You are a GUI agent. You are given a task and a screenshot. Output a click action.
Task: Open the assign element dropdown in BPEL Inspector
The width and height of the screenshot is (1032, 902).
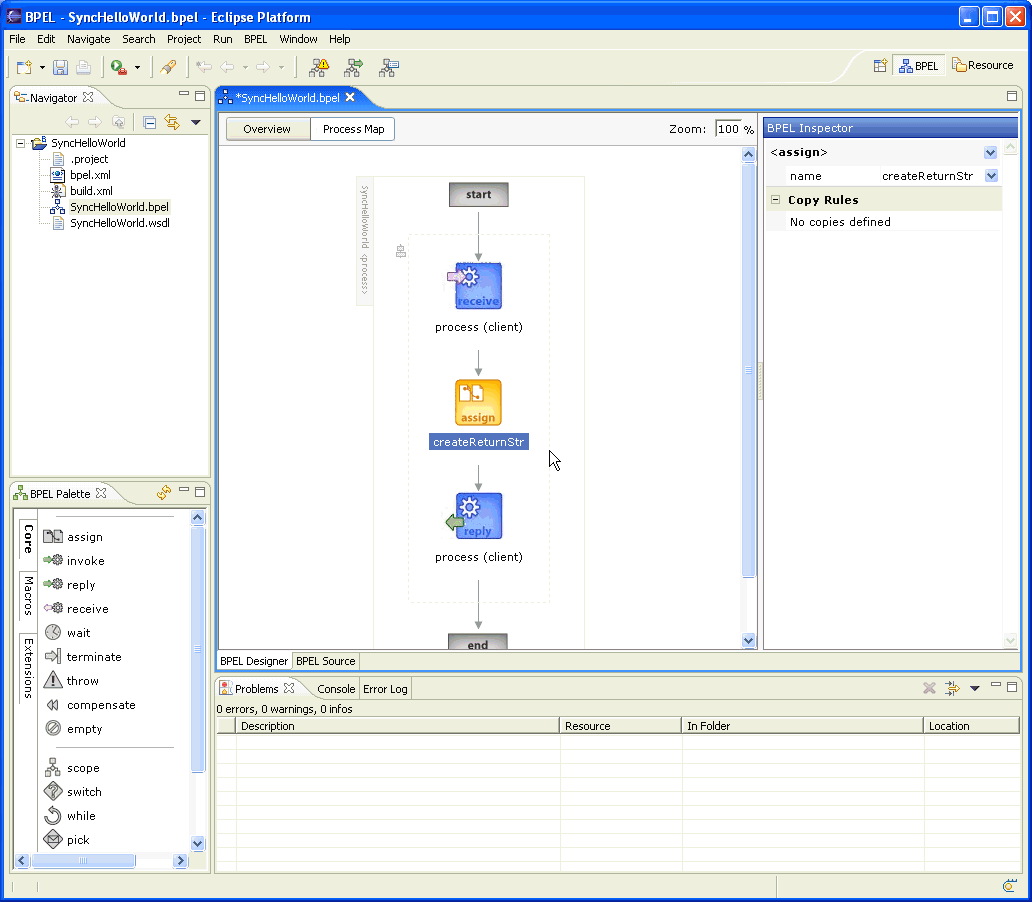(990, 152)
